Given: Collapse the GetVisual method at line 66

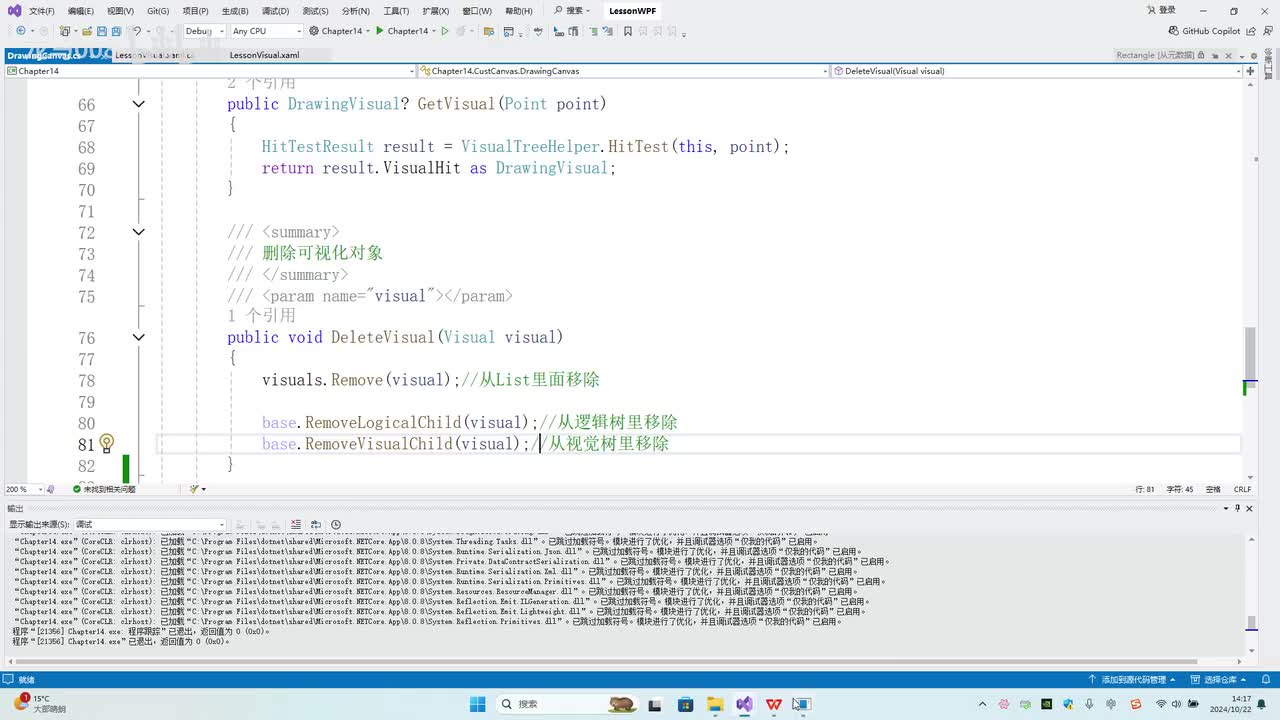Looking at the screenshot, I should click(x=139, y=104).
